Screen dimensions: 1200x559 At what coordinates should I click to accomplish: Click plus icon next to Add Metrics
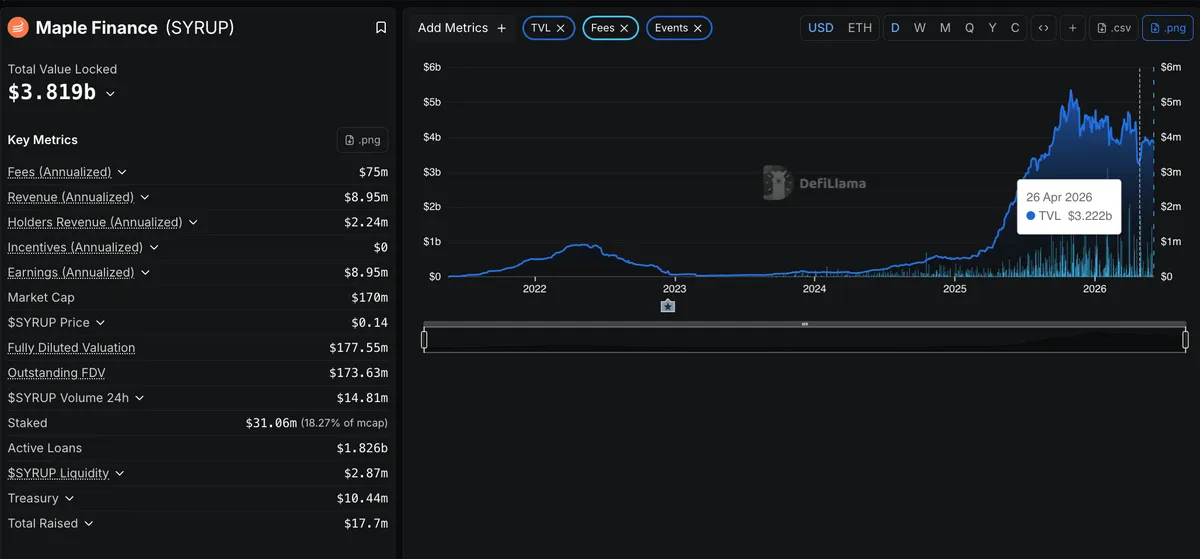coord(502,28)
